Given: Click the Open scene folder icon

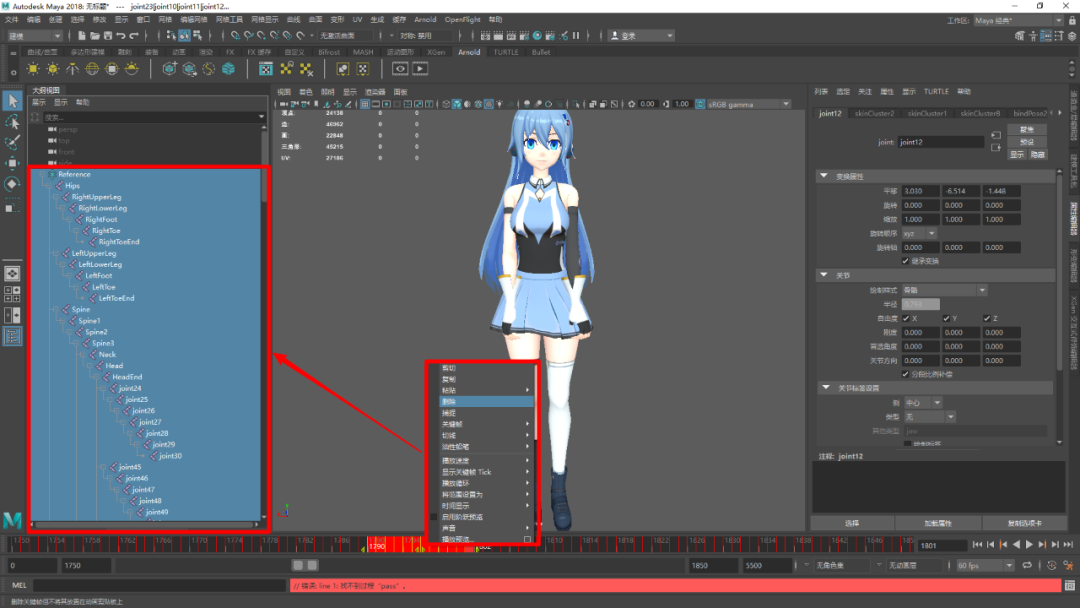Looking at the screenshot, I should pyautogui.click(x=95, y=36).
